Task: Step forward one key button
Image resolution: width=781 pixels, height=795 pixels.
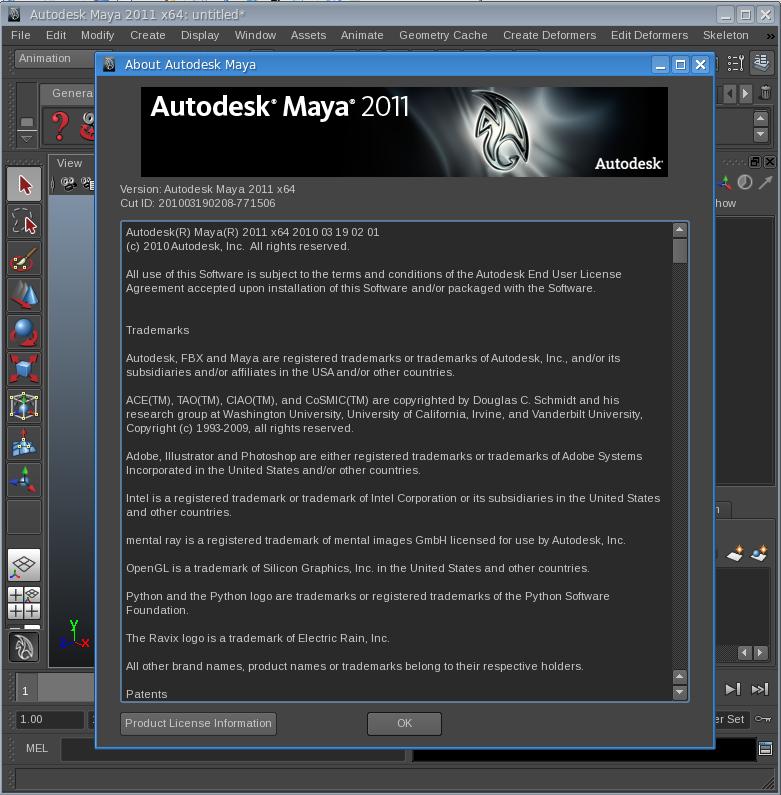Action: tap(733, 689)
